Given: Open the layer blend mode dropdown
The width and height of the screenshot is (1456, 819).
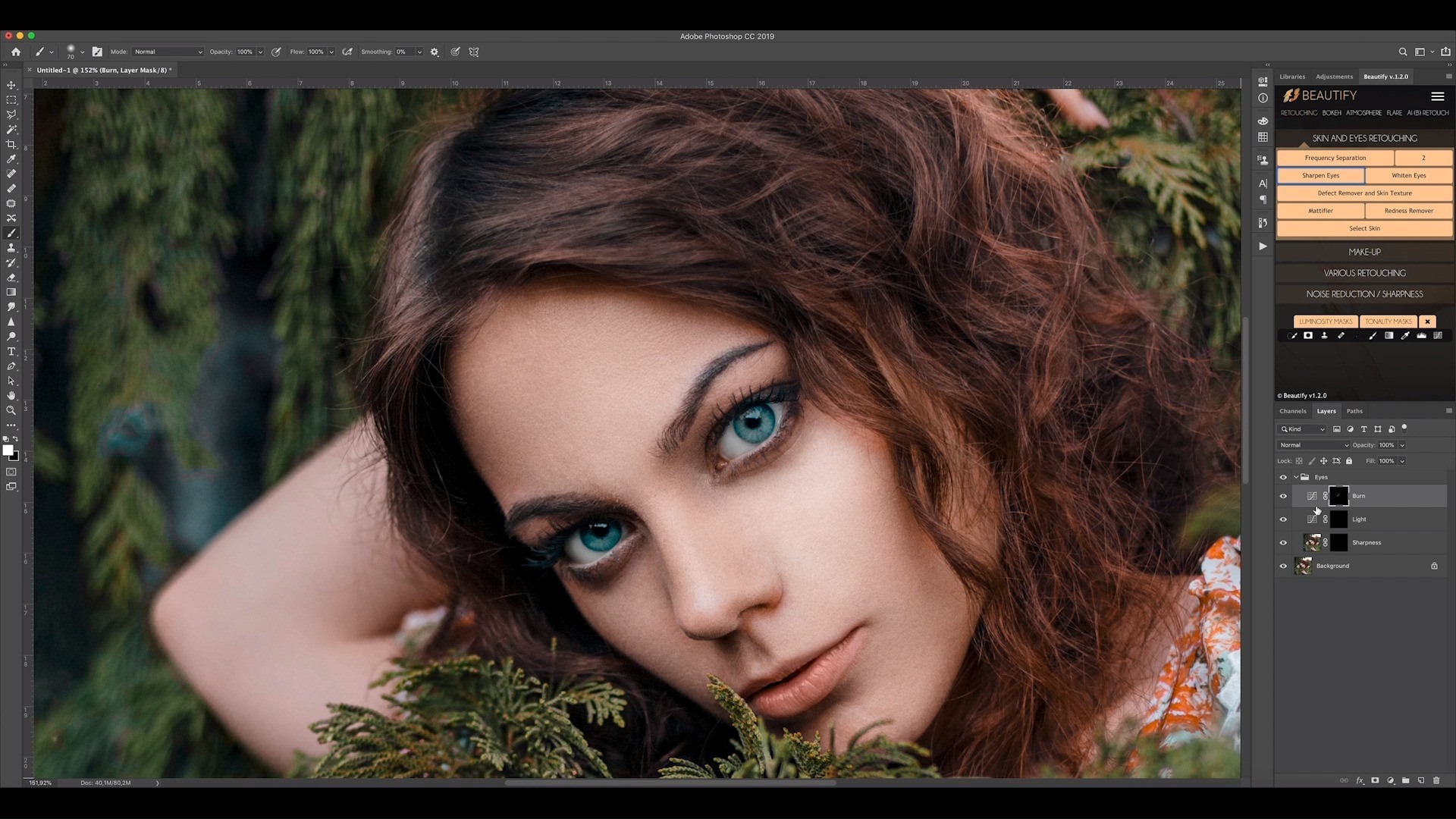Looking at the screenshot, I should pos(1313,445).
